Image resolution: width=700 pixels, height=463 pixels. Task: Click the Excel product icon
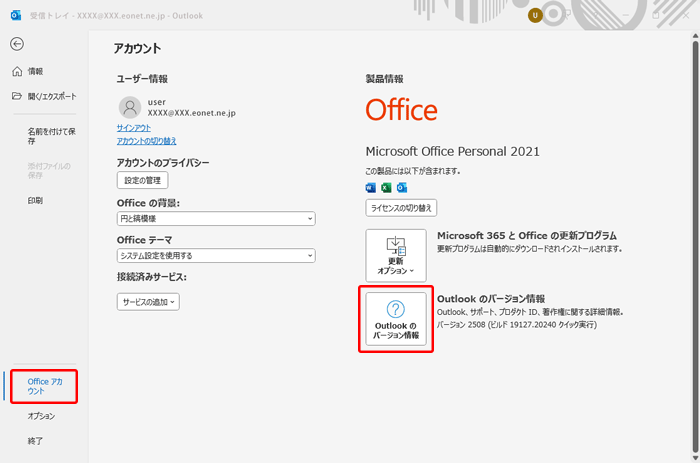pos(387,187)
